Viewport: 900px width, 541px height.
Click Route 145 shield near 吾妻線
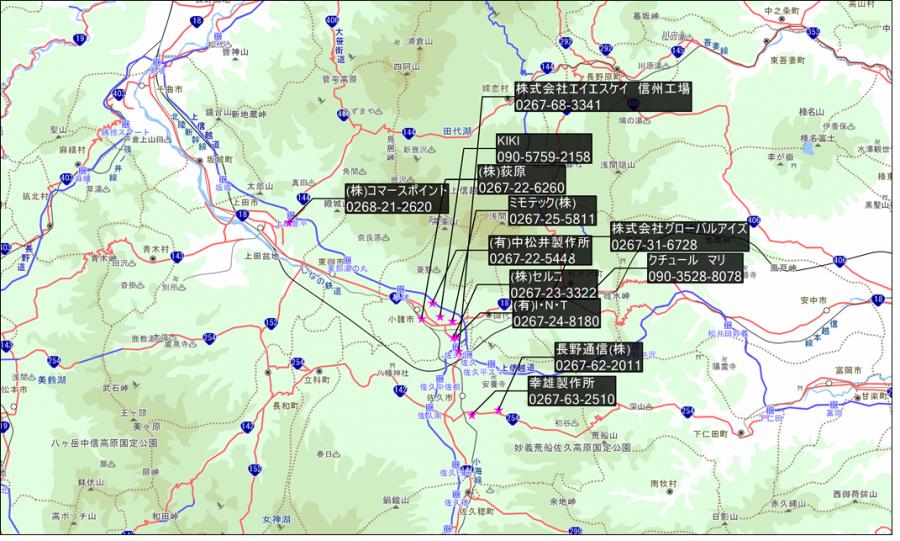pyautogui.click(x=678, y=52)
